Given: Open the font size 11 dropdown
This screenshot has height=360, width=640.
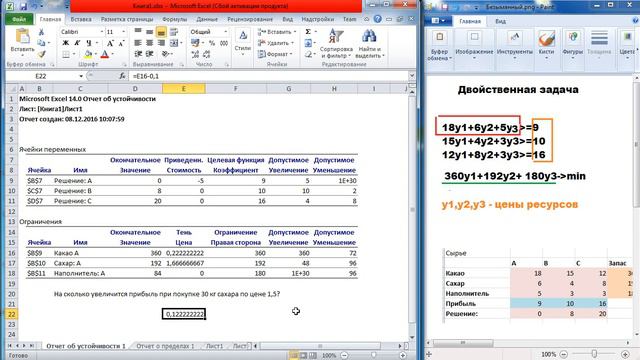Looking at the screenshot, I should coord(123,32).
